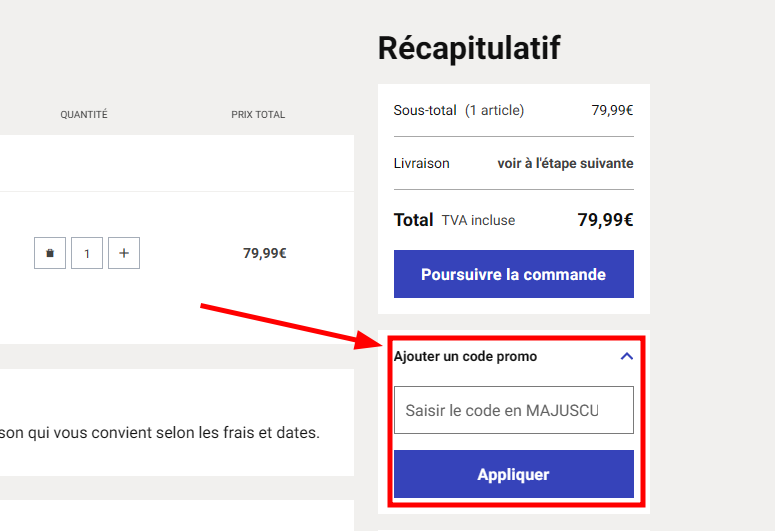Image resolution: width=775 pixels, height=531 pixels.
Task: Click the QUANTITÉ column header
Action: click(84, 115)
